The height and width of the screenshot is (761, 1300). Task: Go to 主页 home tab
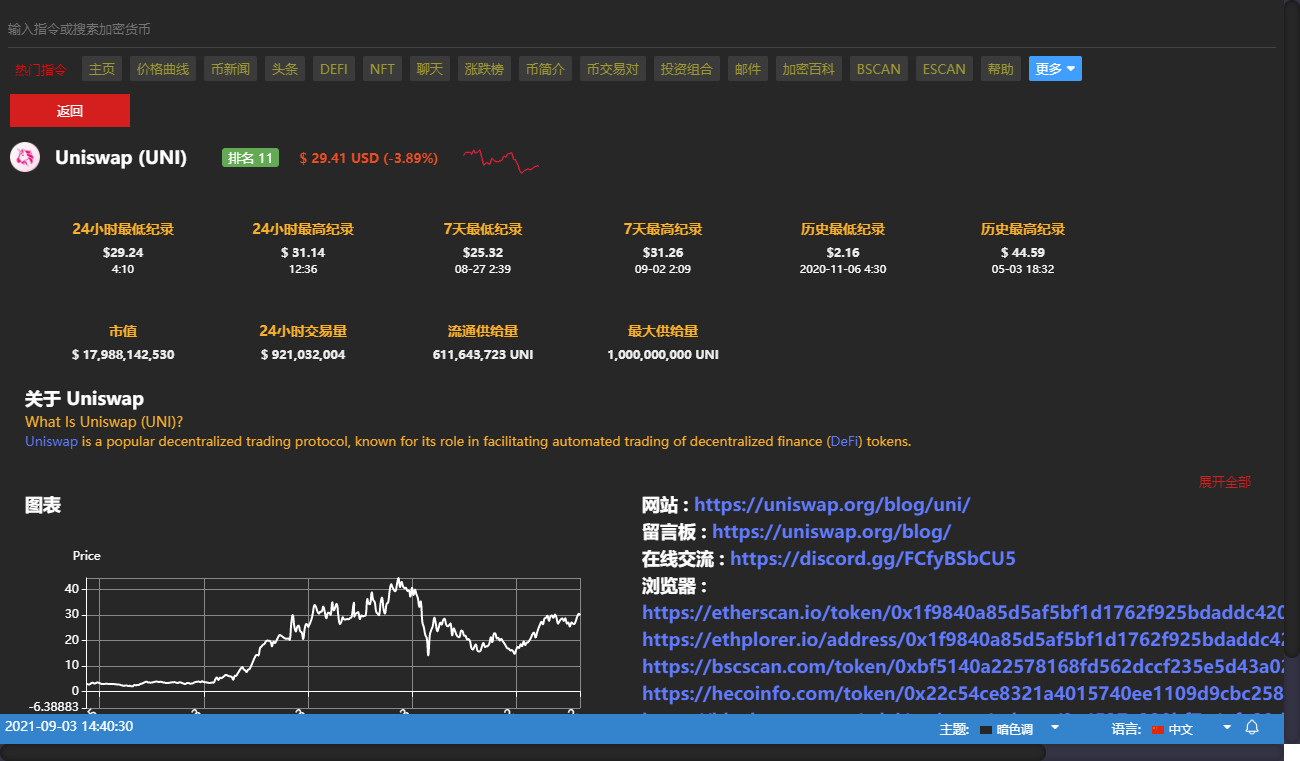[x=102, y=69]
